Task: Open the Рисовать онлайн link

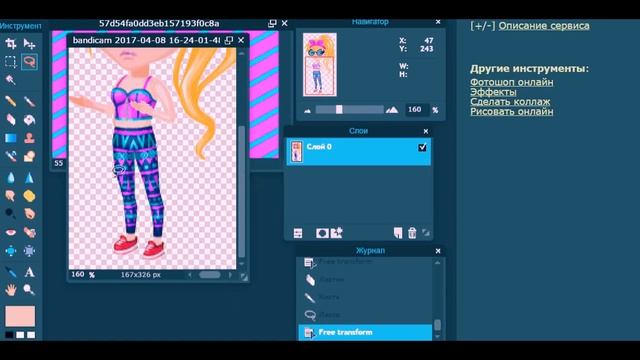Action: [511, 111]
